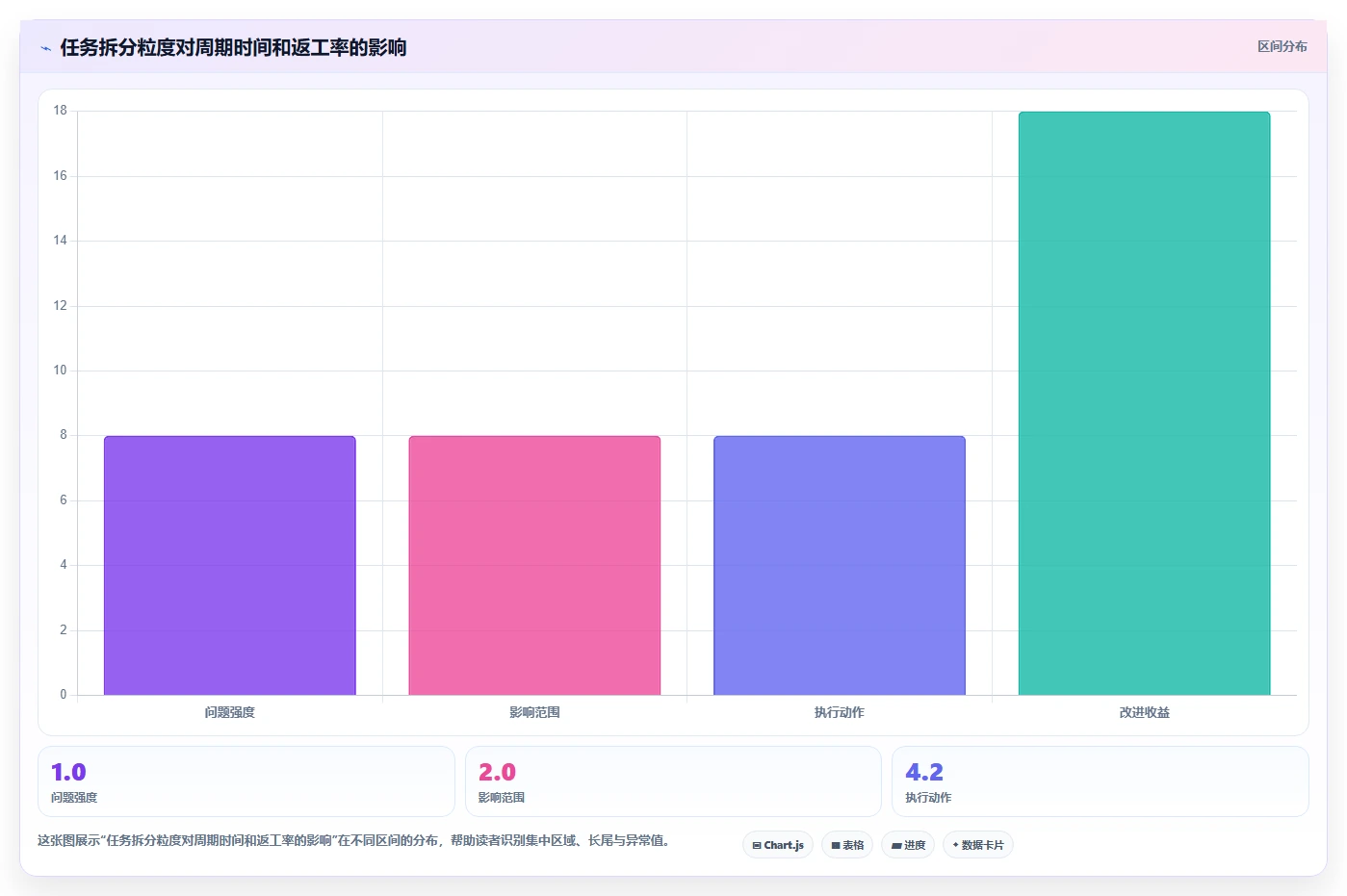Click the blue 执行动作 bar
1347x896 pixels.
840,566
